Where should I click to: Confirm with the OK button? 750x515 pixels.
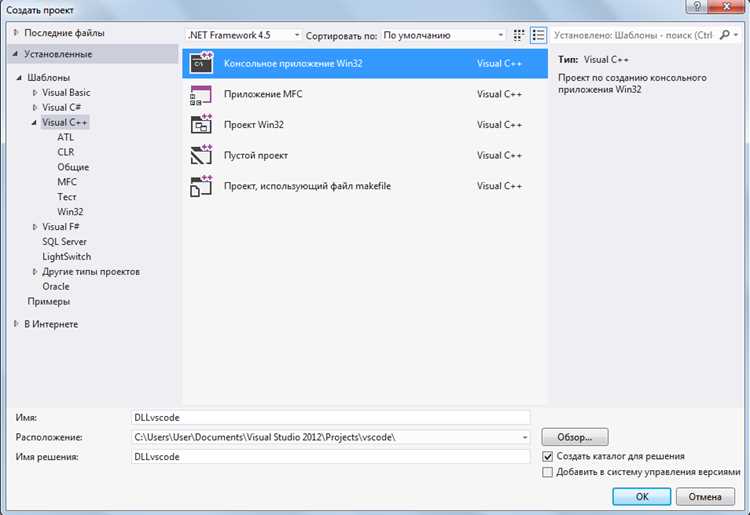coord(641,497)
